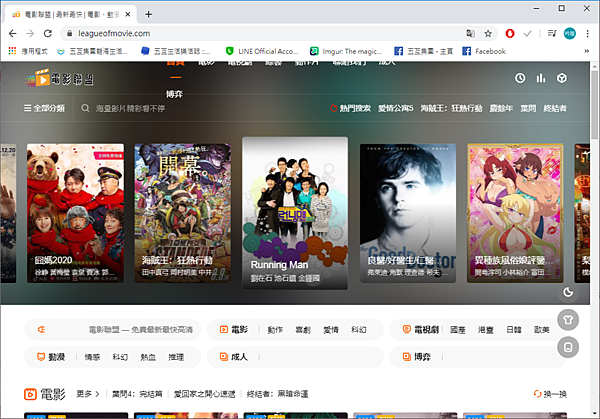Expand the 全部分類 category menu
The height and width of the screenshot is (419, 600).
point(44,108)
